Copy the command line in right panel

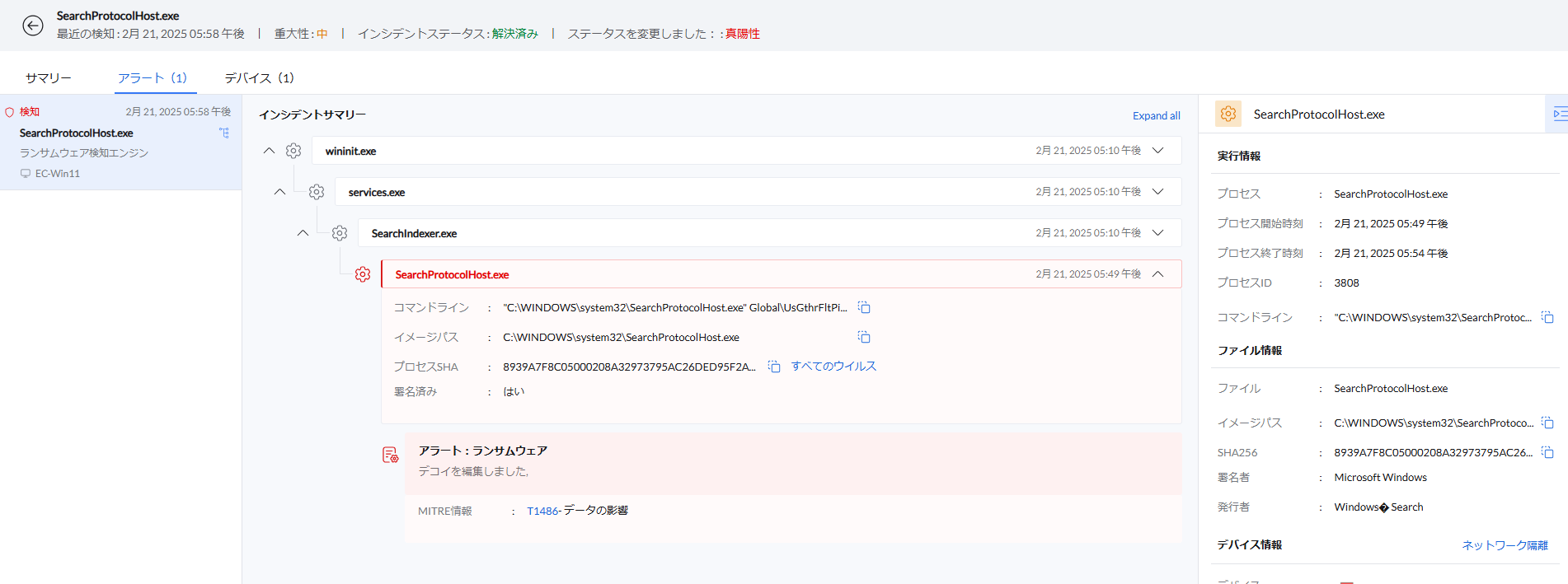(x=1547, y=317)
